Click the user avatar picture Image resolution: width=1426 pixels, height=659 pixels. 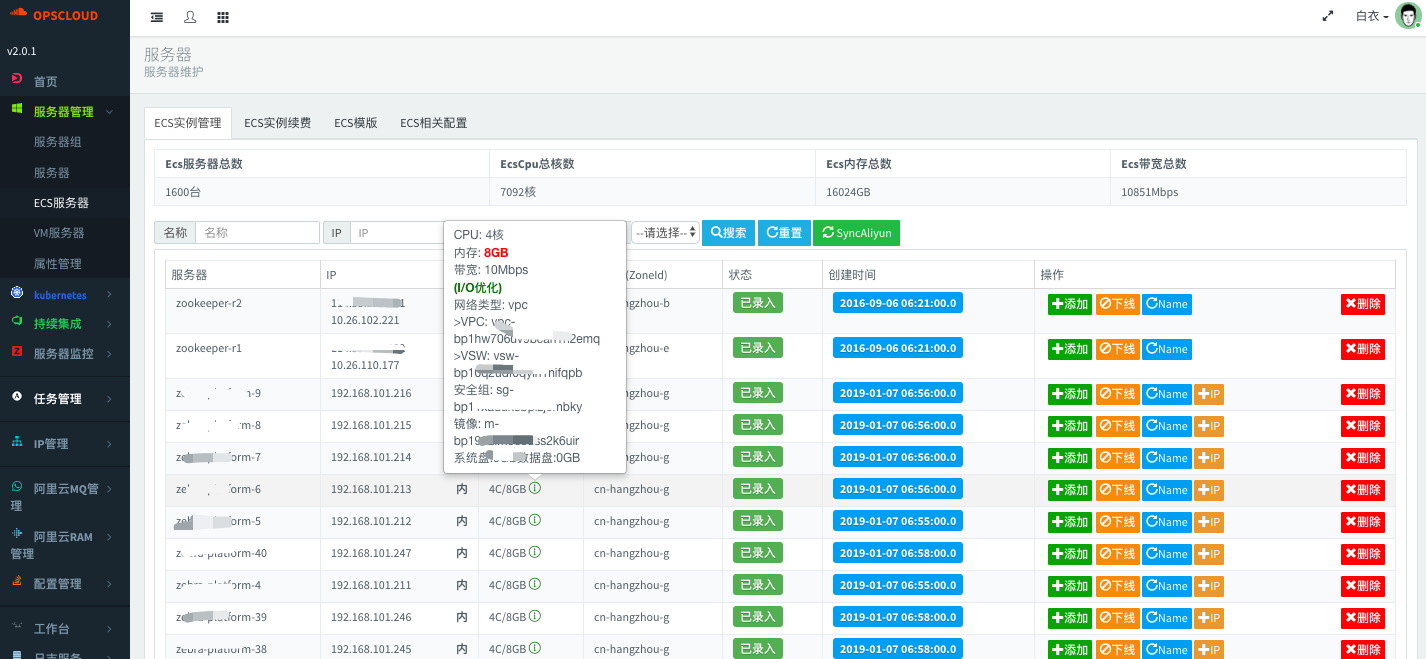[1407, 16]
